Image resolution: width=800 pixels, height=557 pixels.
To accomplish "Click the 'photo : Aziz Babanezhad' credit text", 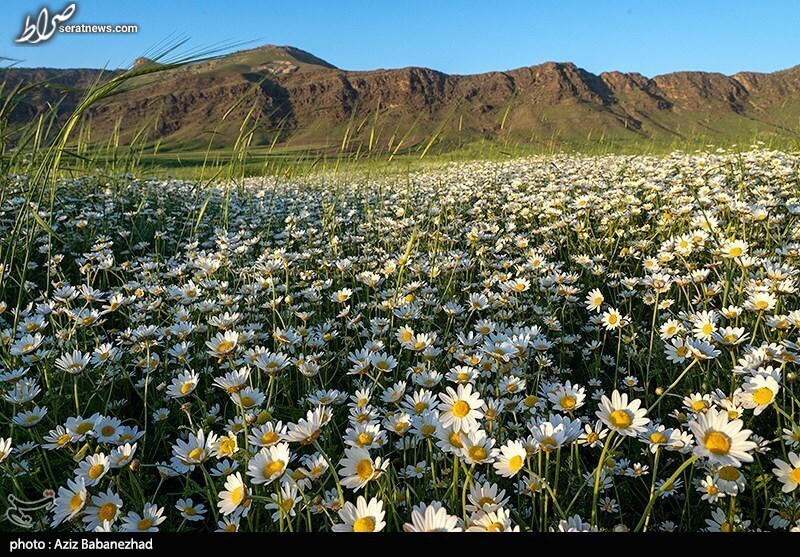I will (81, 544).
